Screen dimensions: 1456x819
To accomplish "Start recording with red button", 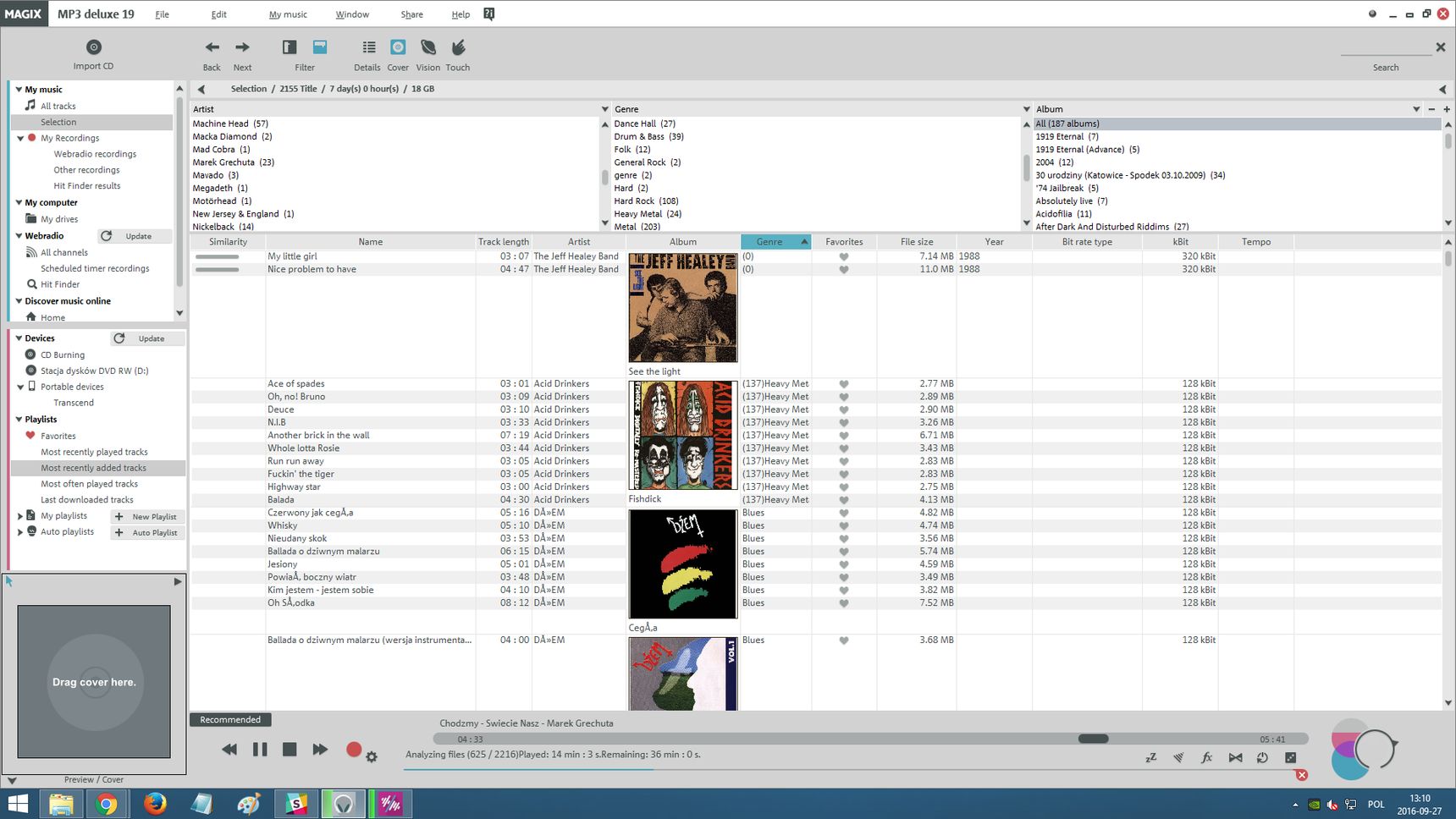I will 354,749.
